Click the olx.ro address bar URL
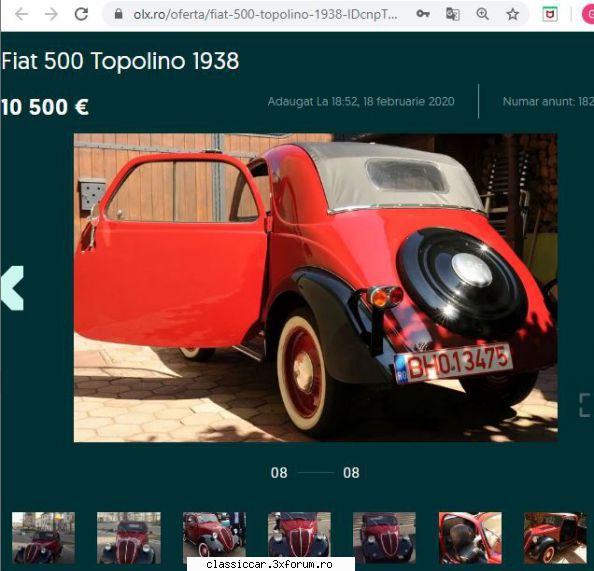The height and width of the screenshot is (571, 594). coord(265,14)
